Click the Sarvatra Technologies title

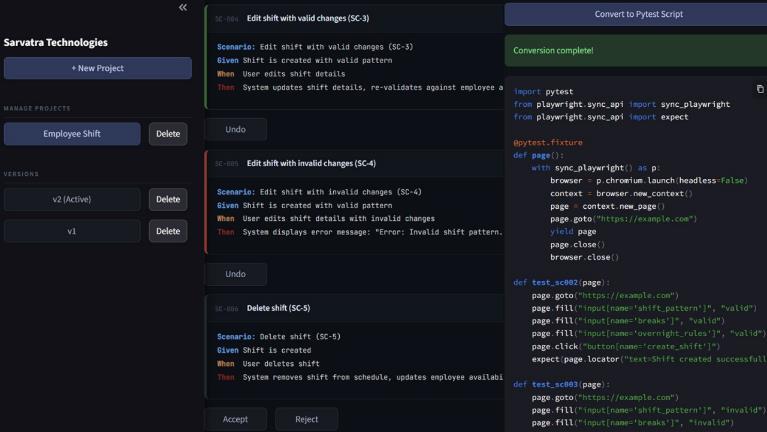56,42
